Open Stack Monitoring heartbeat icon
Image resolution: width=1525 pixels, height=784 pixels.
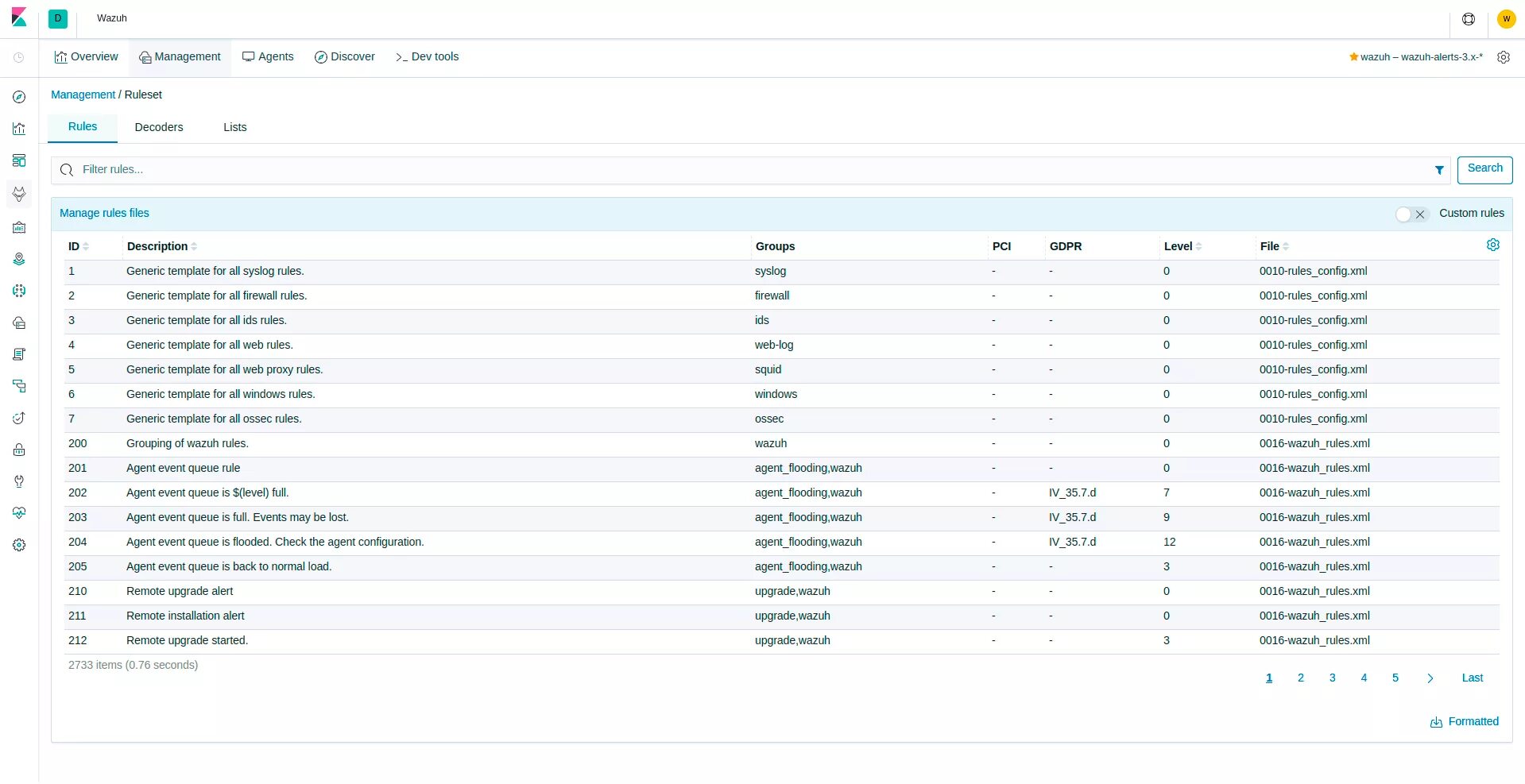(19, 513)
